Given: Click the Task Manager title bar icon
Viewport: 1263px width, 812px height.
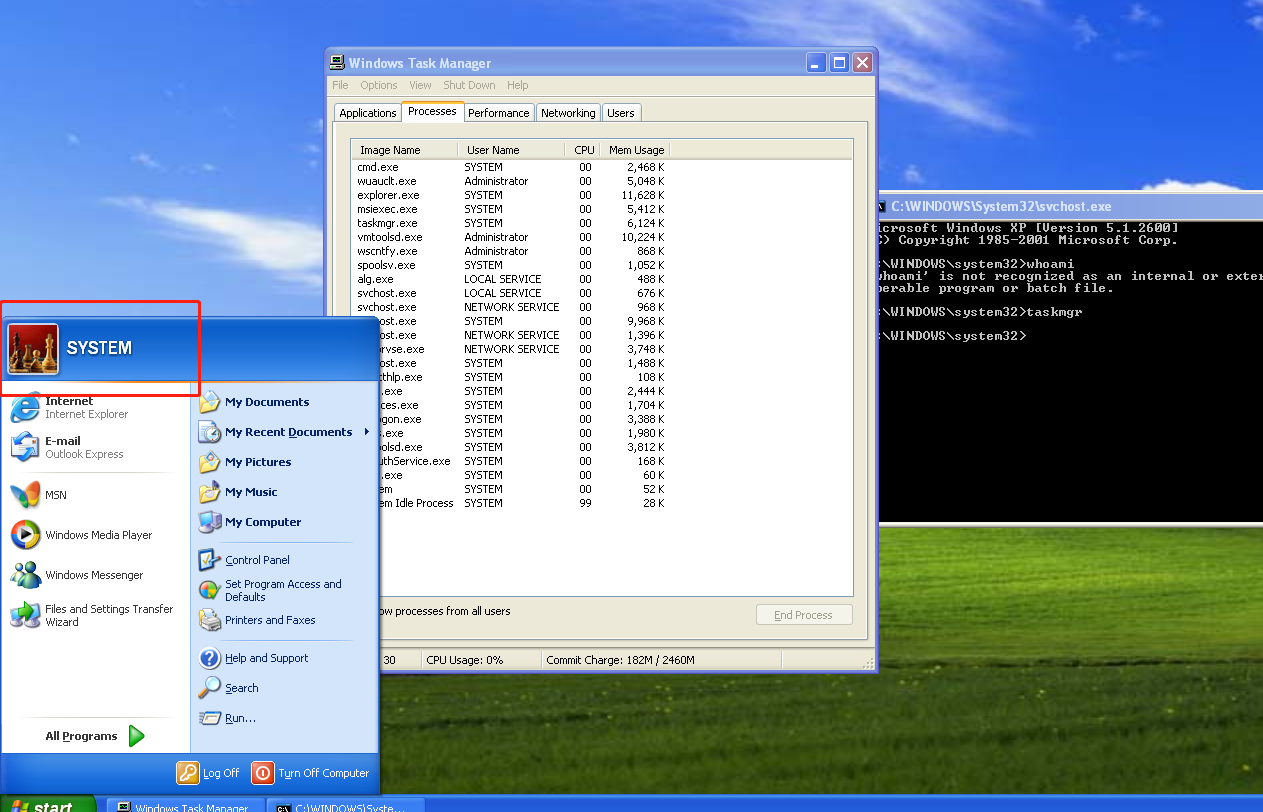Looking at the screenshot, I should tap(338, 63).
